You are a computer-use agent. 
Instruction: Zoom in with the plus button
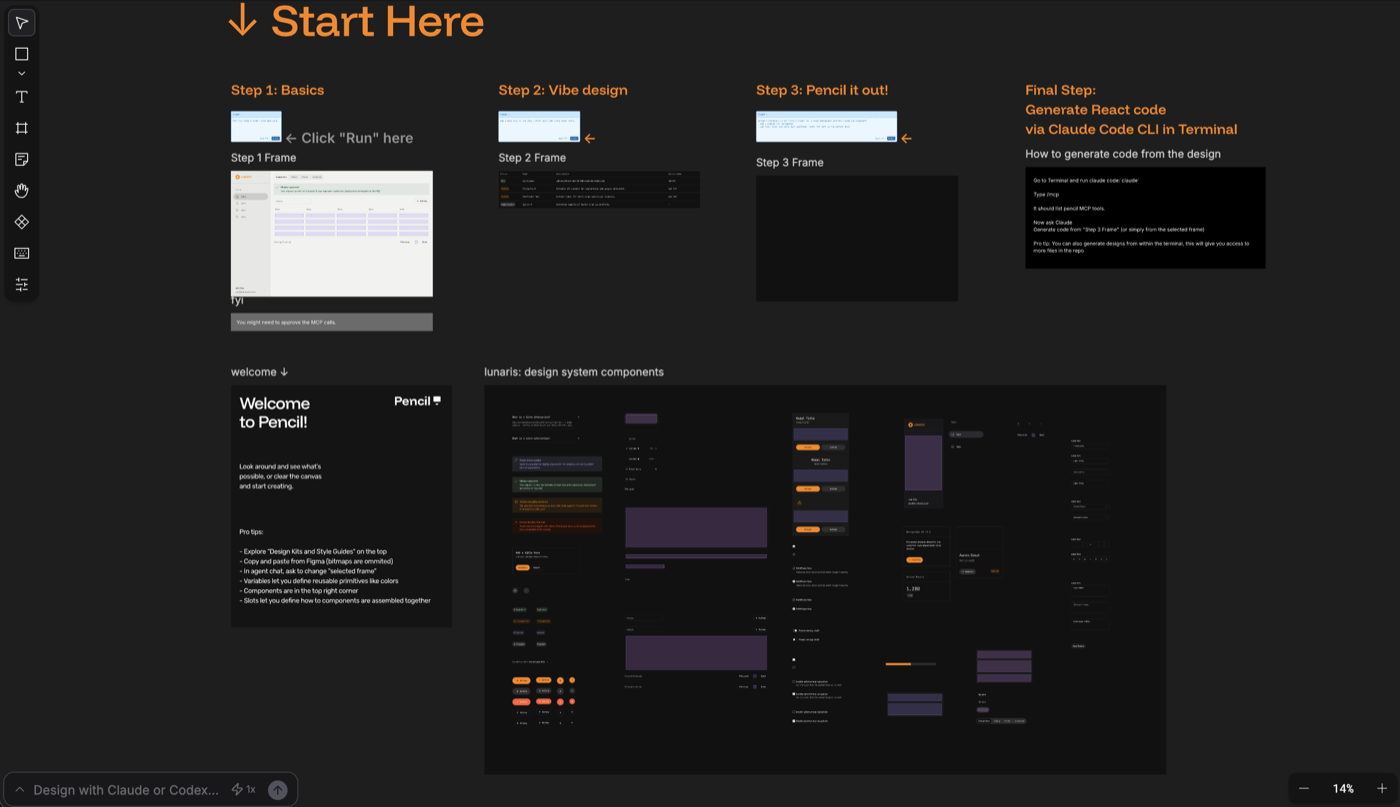pyautogui.click(x=1382, y=789)
